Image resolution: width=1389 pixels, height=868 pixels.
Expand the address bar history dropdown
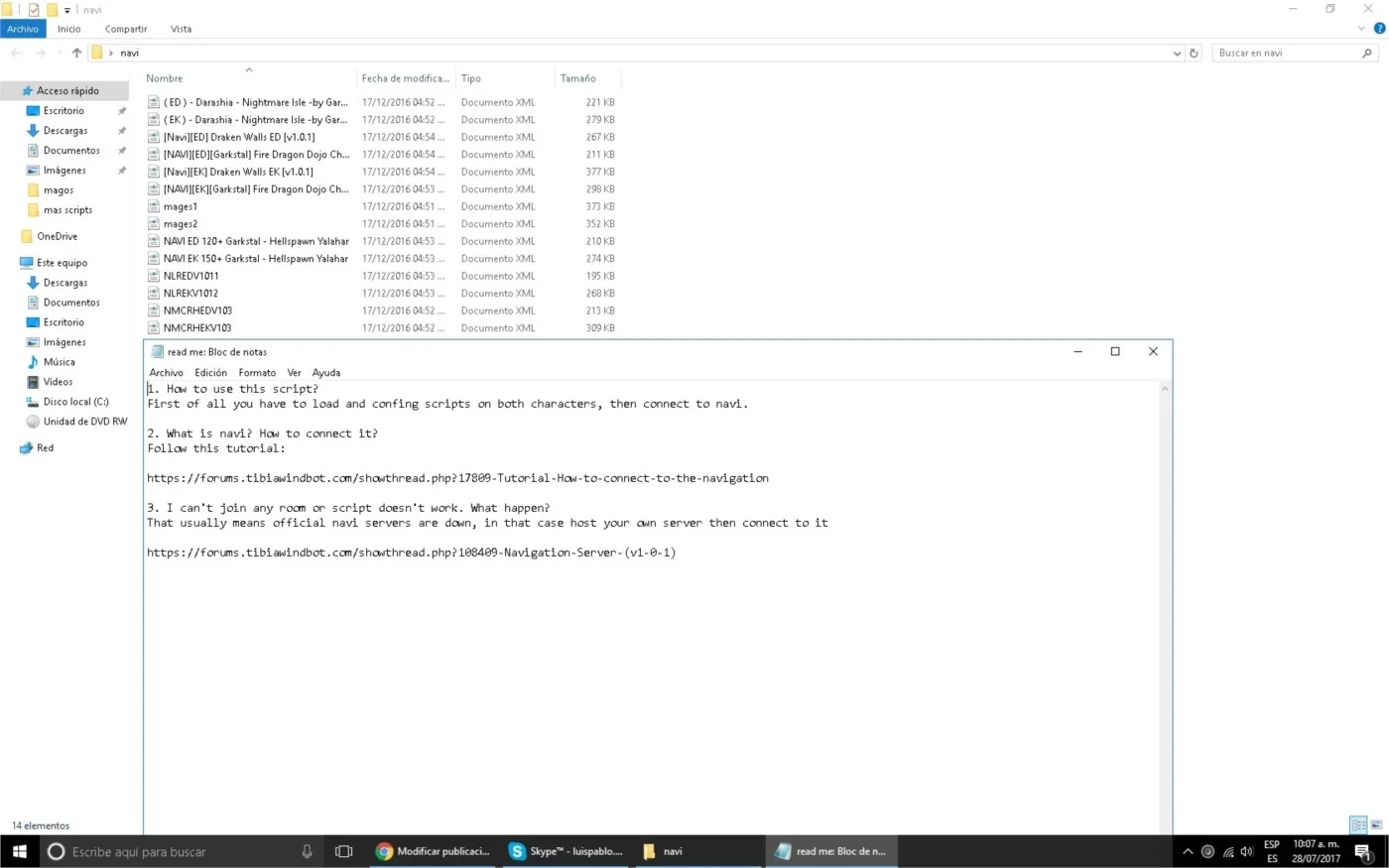(1177, 53)
